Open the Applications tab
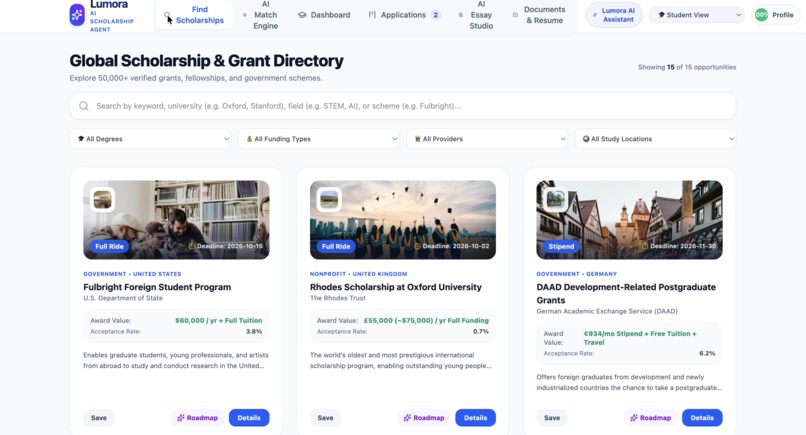Image resolution: width=806 pixels, height=435 pixels. (405, 15)
